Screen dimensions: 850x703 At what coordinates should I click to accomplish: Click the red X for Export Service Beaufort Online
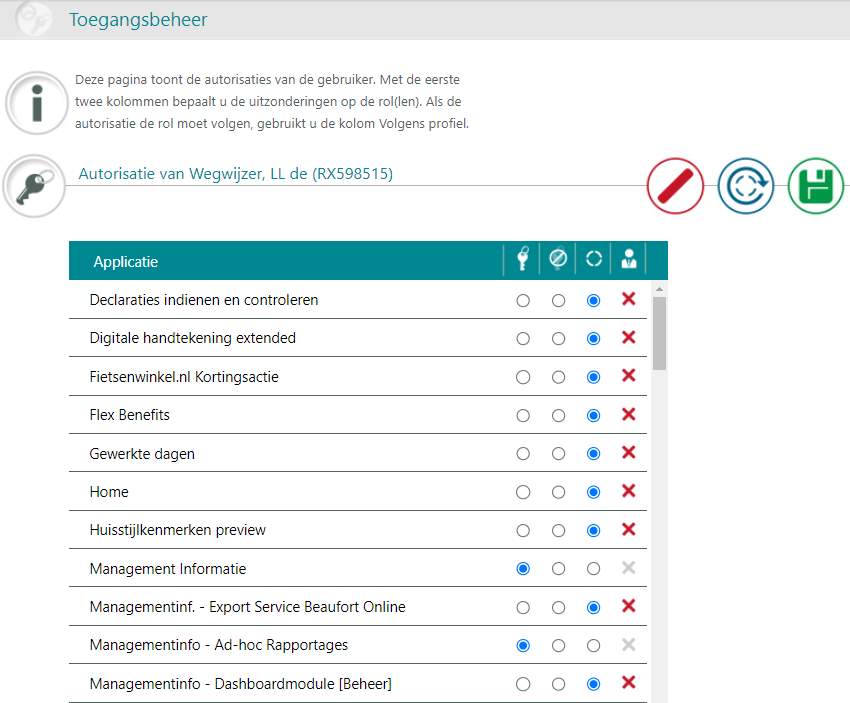pyautogui.click(x=629, y=606)
